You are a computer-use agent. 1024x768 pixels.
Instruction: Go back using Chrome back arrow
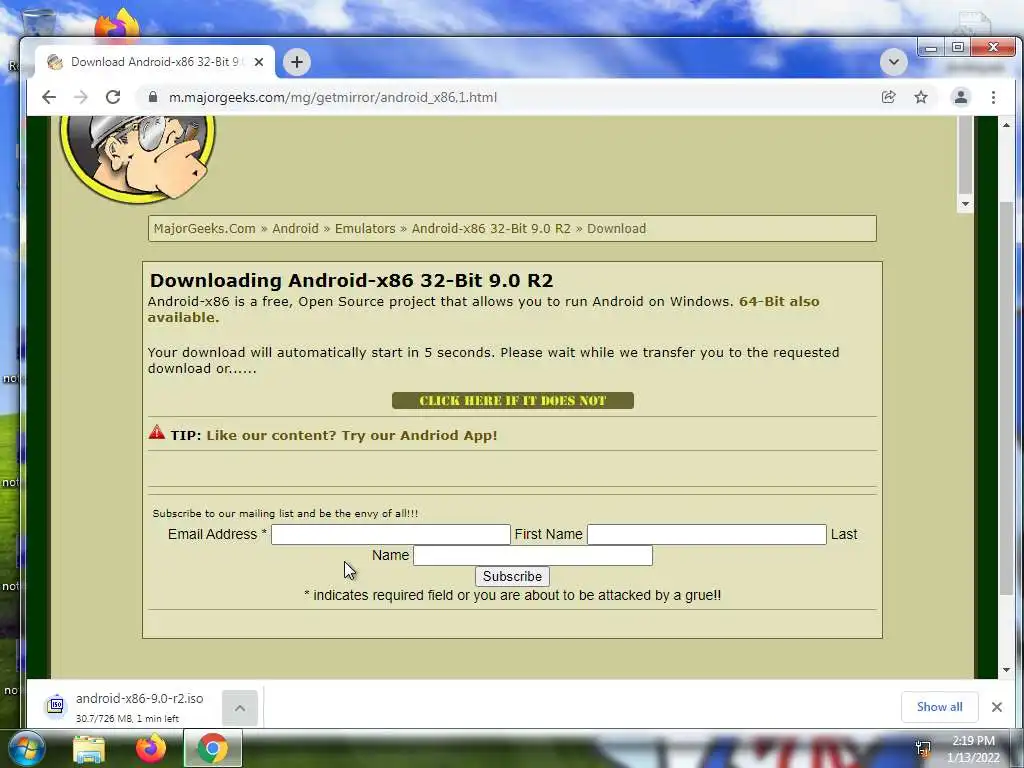point(49,97)
